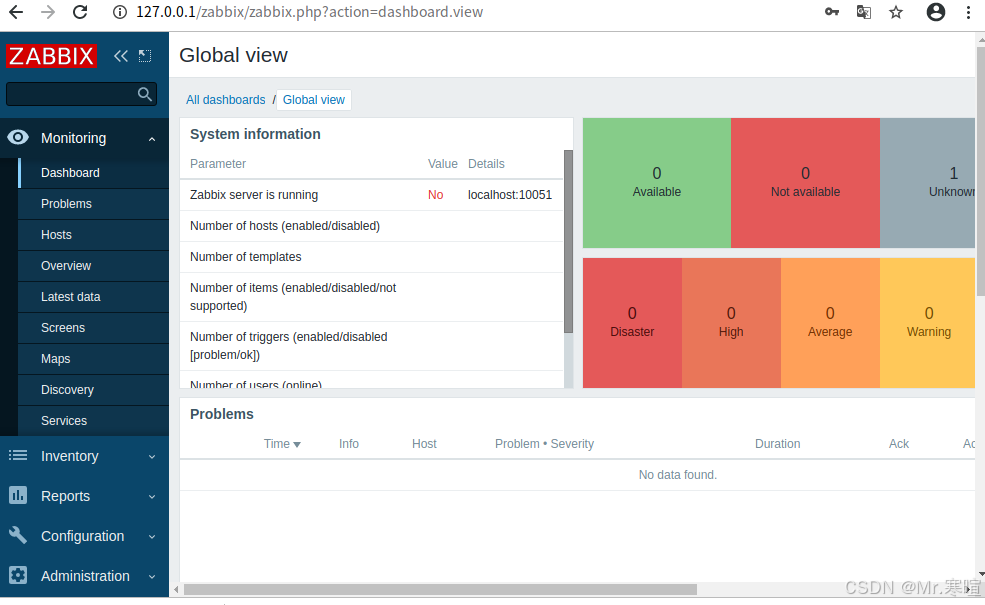The image size is (985, 605).
Task: Click the ZABBIX logo
Action: 51,56
